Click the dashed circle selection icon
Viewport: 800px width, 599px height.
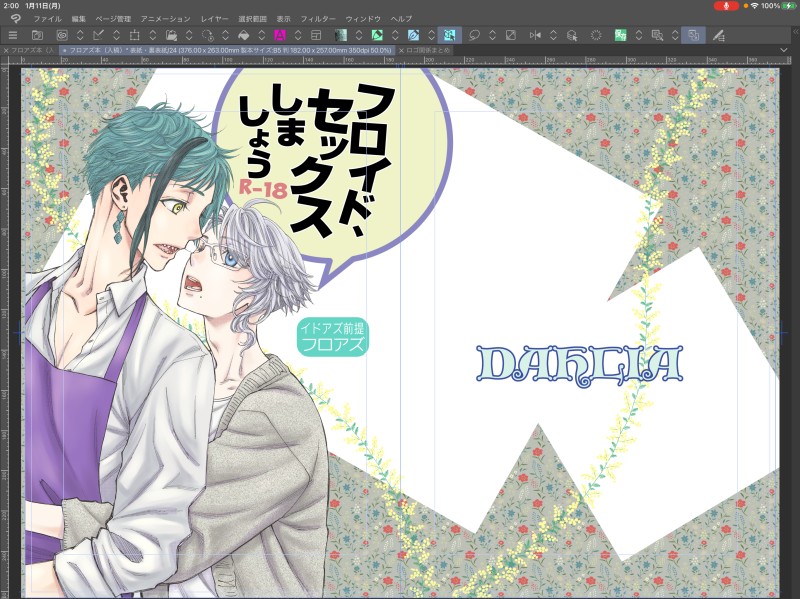coord(596,35)
